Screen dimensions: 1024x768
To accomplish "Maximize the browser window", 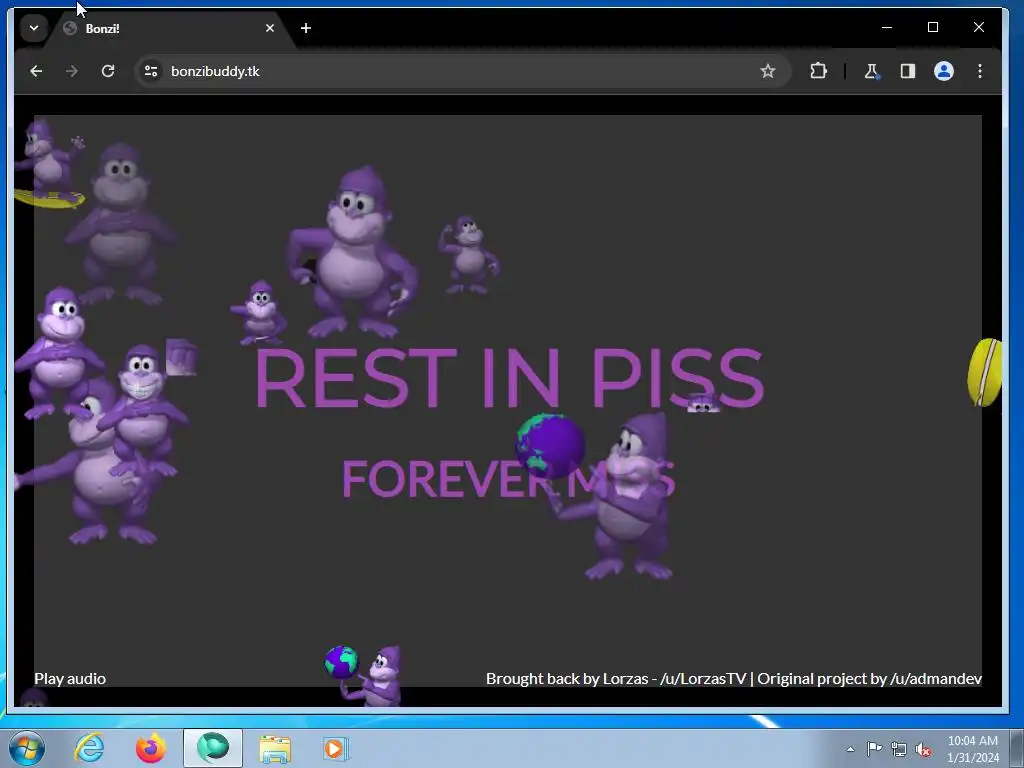I will [x=933, y=27].
